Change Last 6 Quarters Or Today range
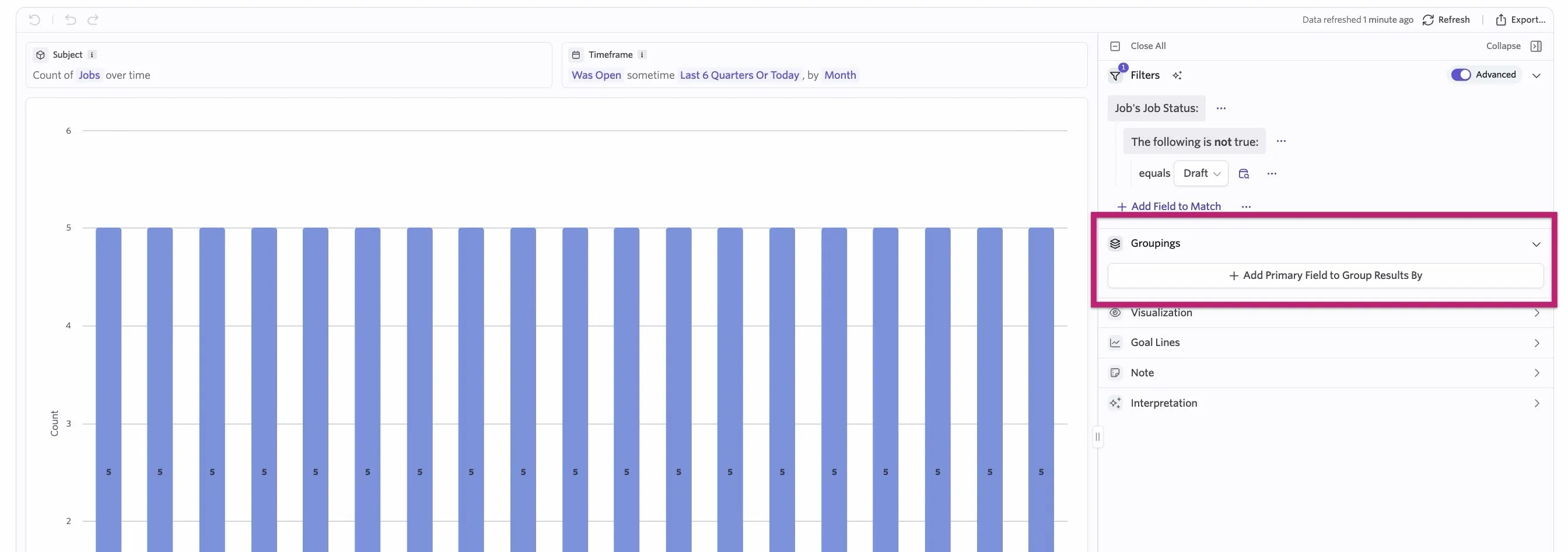The height and width of the screenshot is (552, 1568). point(739,75)
